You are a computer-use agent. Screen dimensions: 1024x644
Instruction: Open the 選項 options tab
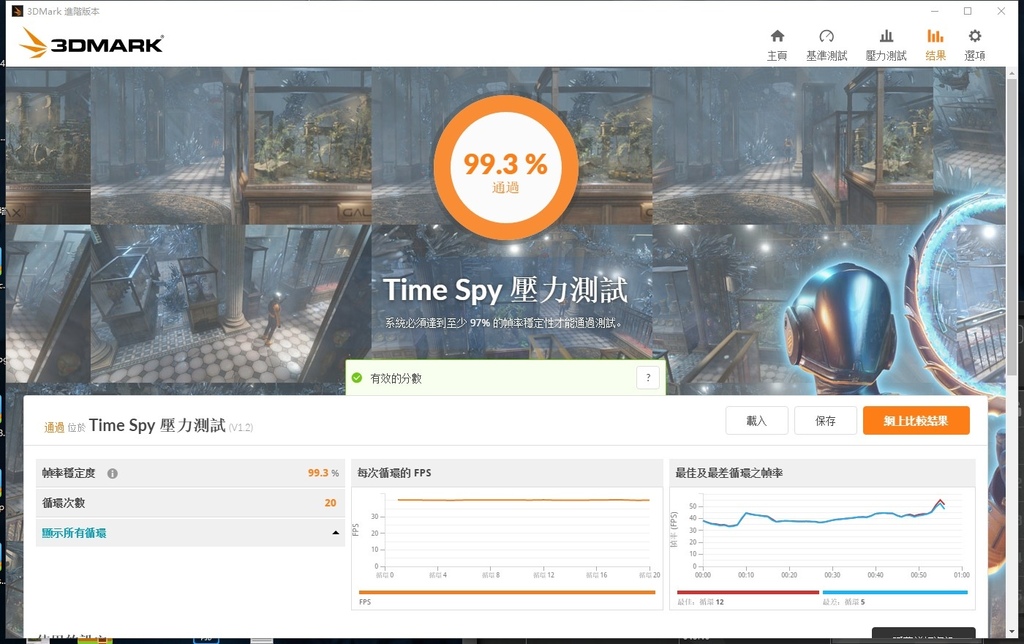974,45
